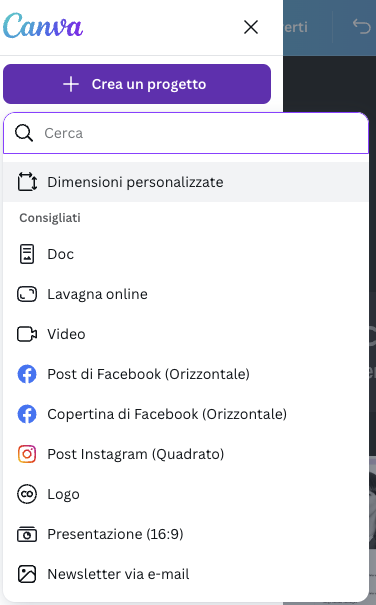Screen dimensions: 376x605
Task: Click the custom dimensions resize icon
Action: (x=27, y=182)
